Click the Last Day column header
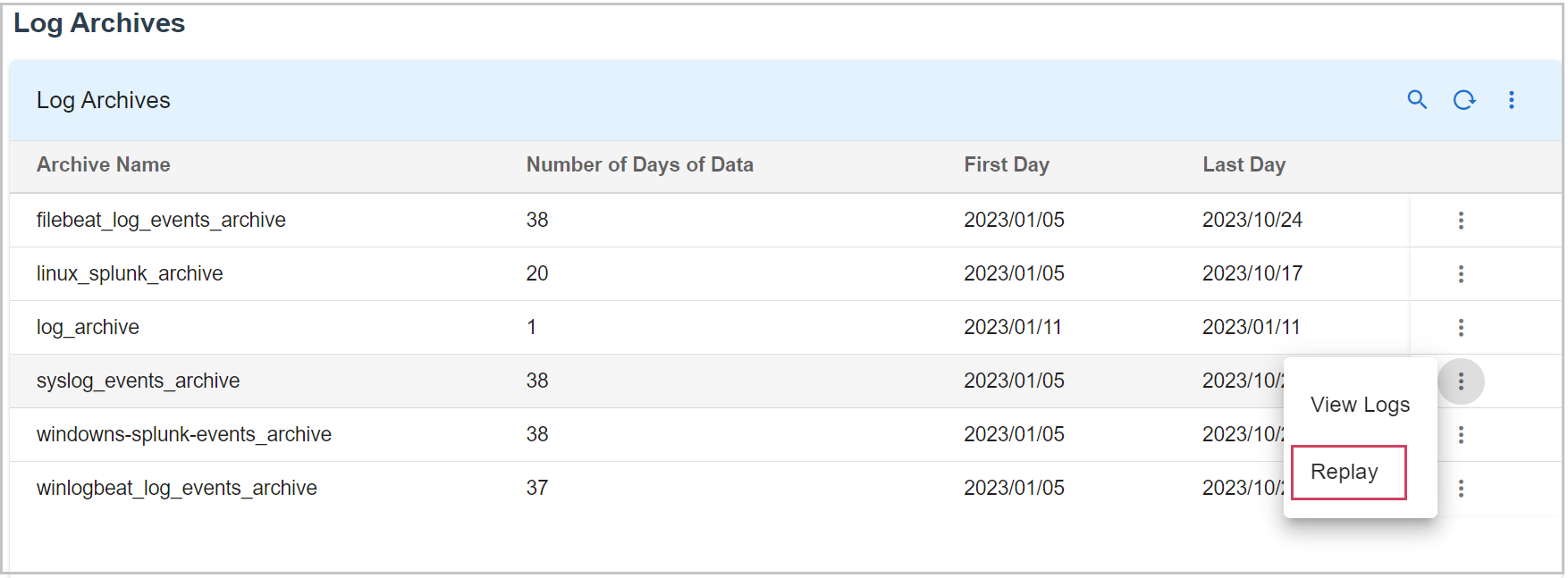 1243,165
